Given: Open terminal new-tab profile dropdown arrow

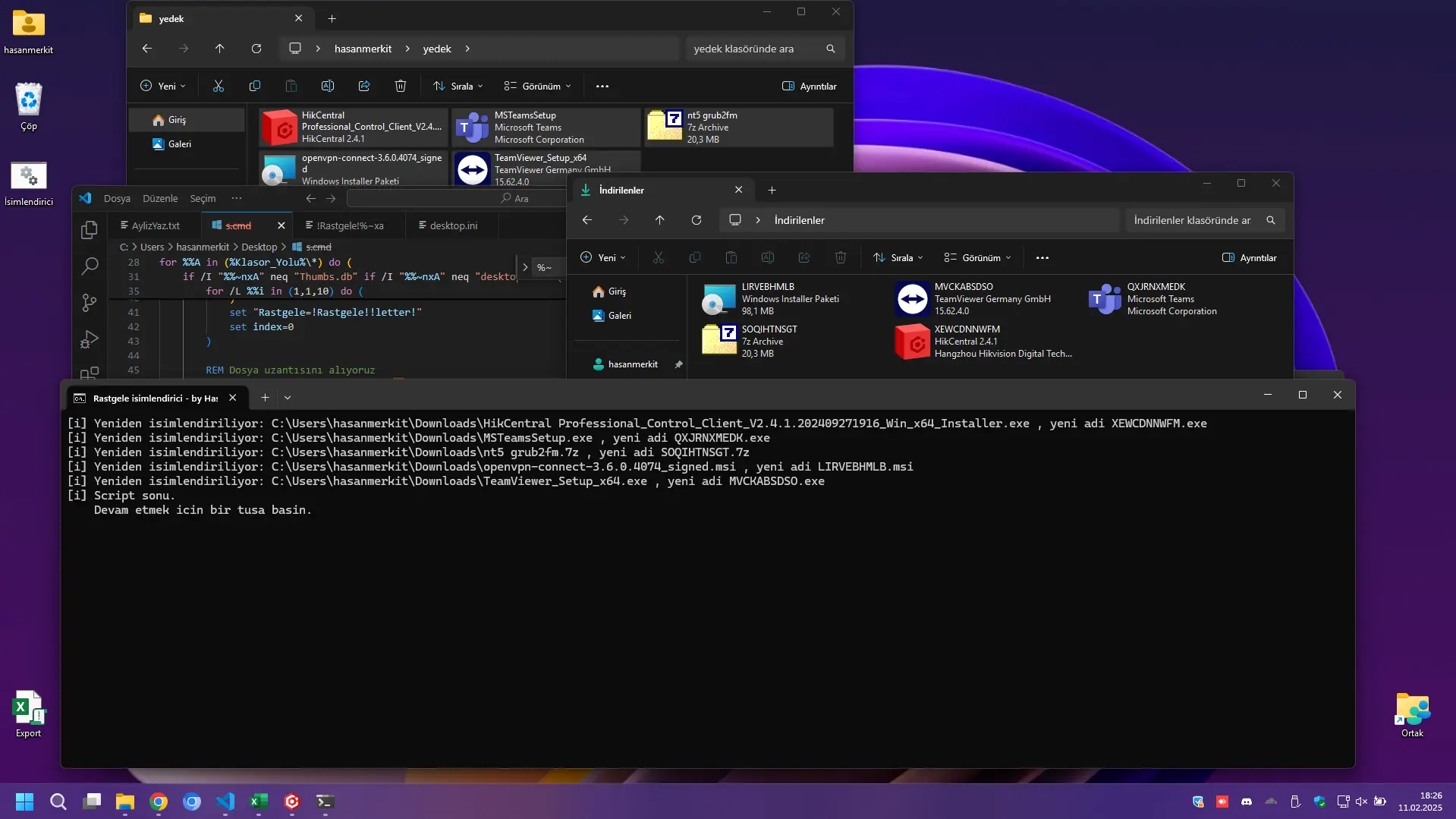Looking at the screenshot, I should coord(288,398).
